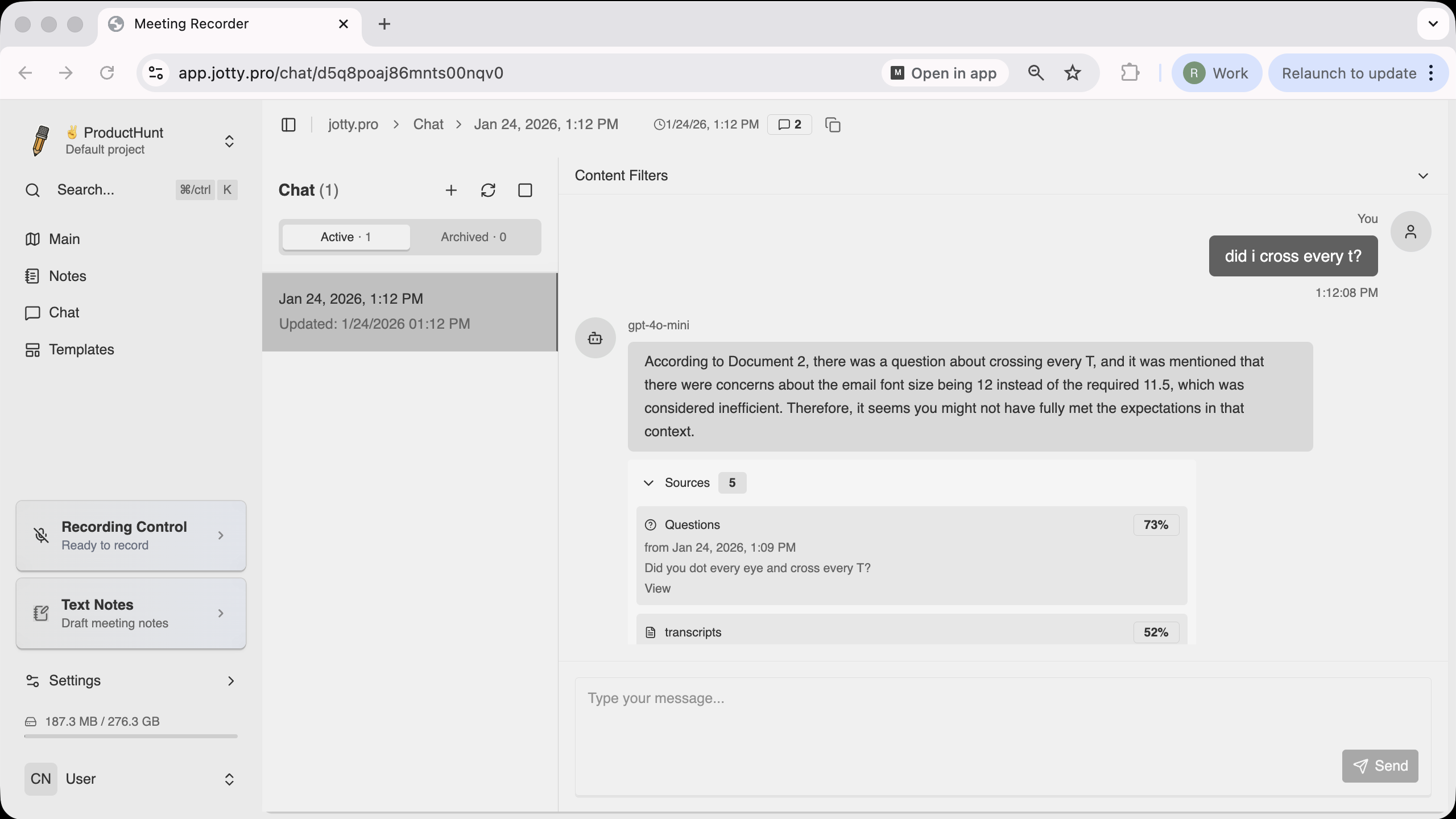View the Questions source document
Image resolution: width=1456 pixels, height=819 pixels.
(657, 588)
